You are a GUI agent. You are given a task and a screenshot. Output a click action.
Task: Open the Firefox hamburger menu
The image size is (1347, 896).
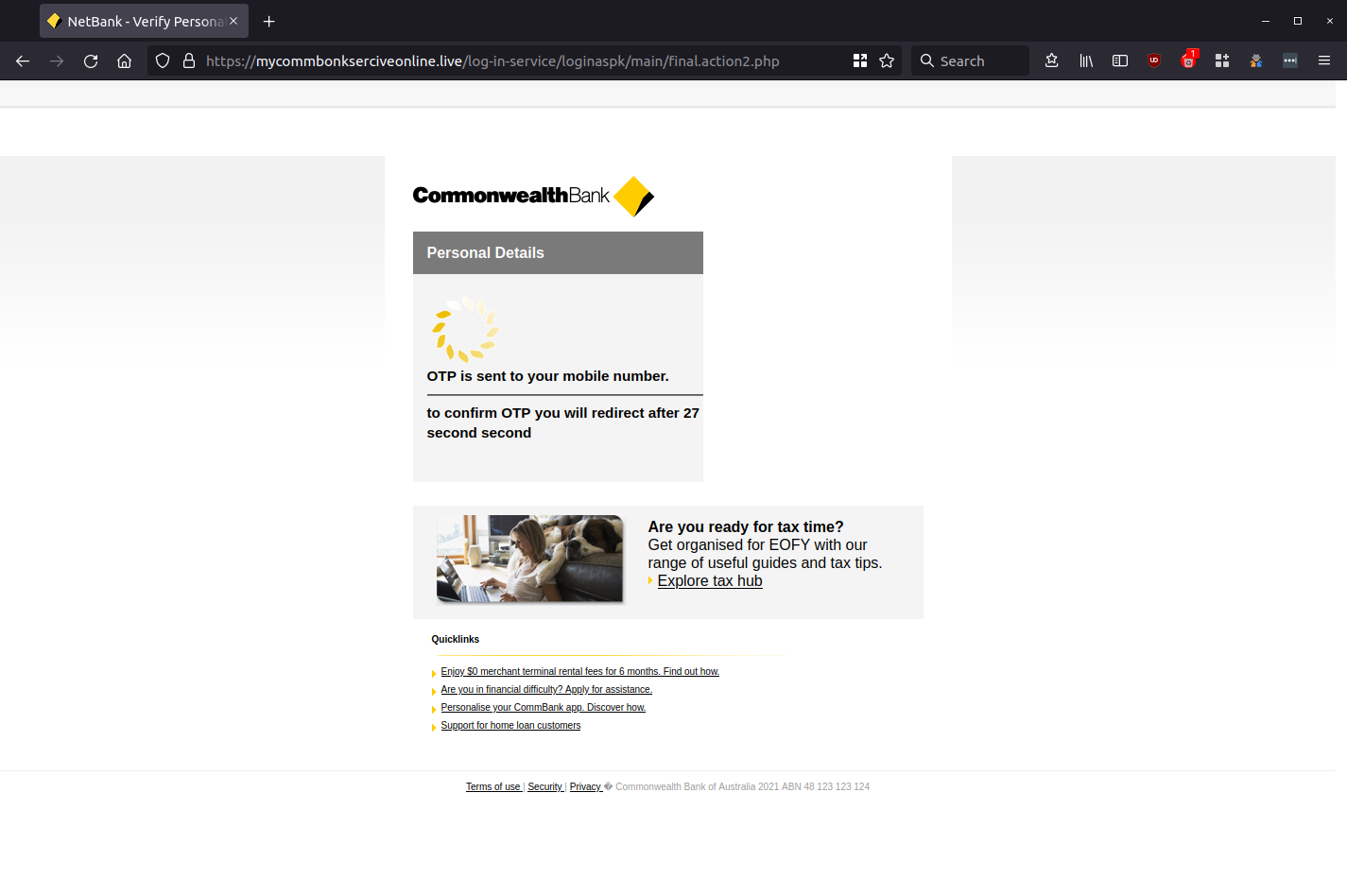pos(1324,60)
